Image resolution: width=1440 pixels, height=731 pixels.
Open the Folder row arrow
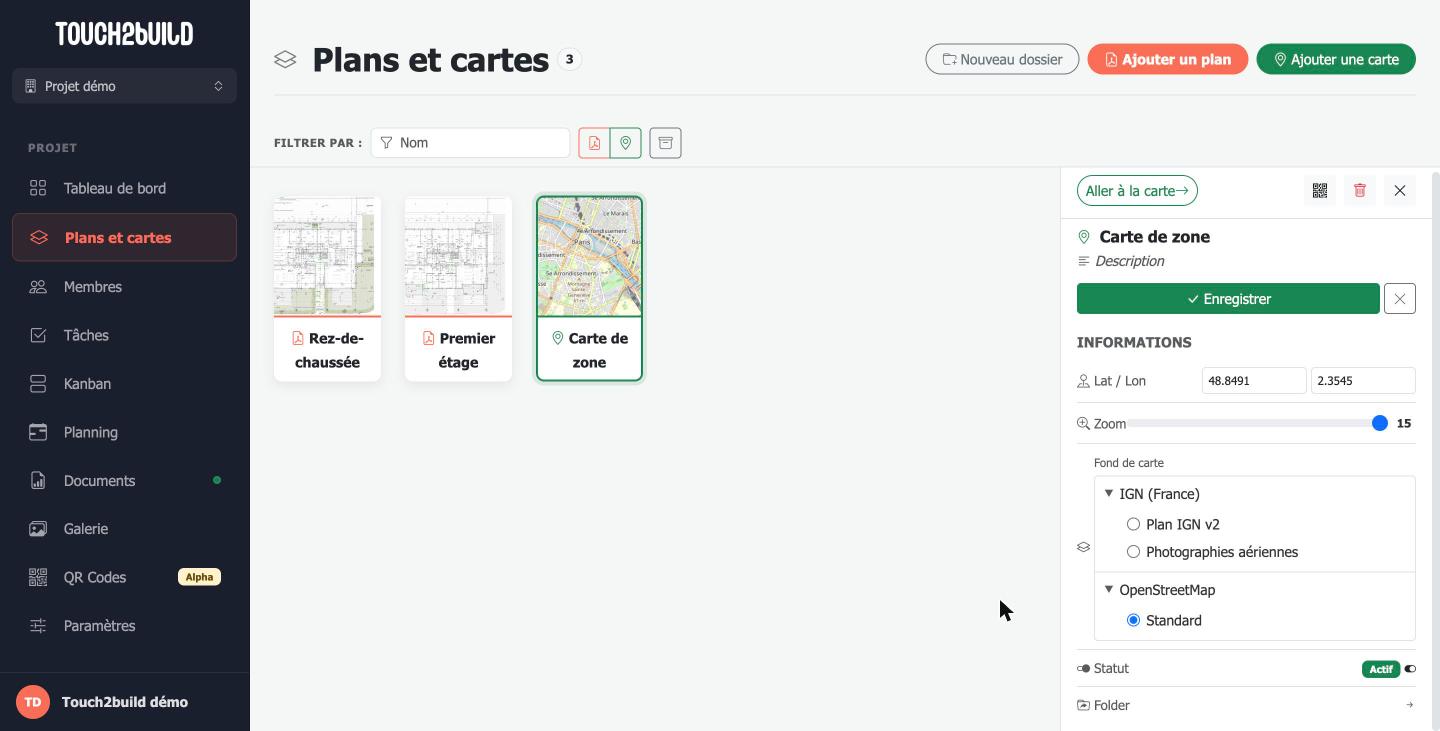tap(1409, 705)
